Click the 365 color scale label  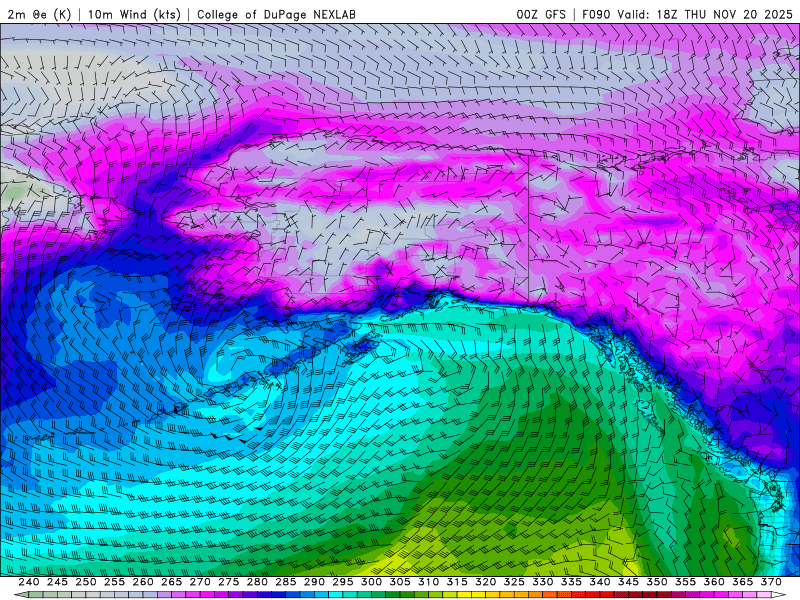(743, 582)
